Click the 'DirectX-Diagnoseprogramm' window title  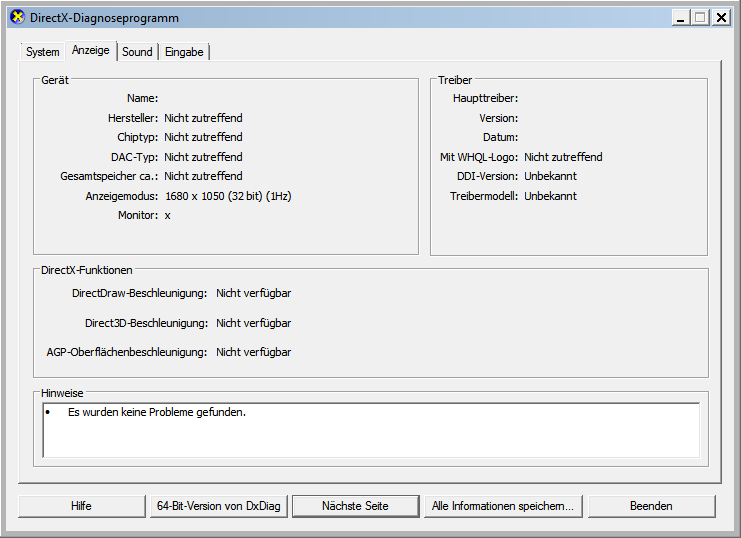(104, 18)
